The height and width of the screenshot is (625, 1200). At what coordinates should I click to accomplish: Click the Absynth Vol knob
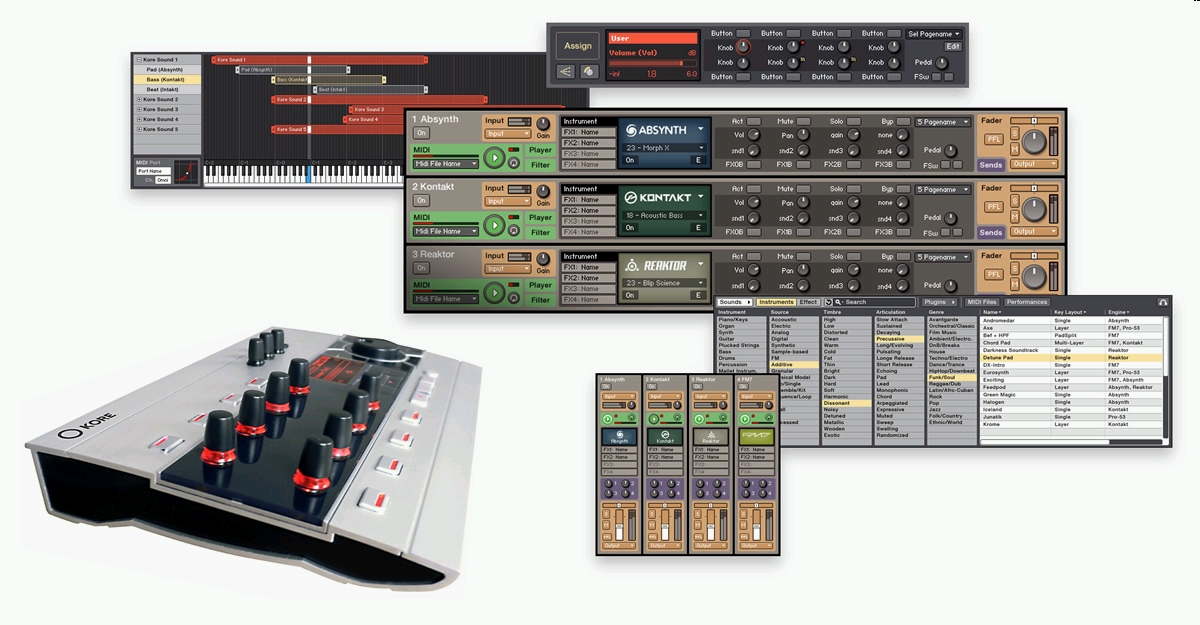[756, 135]
